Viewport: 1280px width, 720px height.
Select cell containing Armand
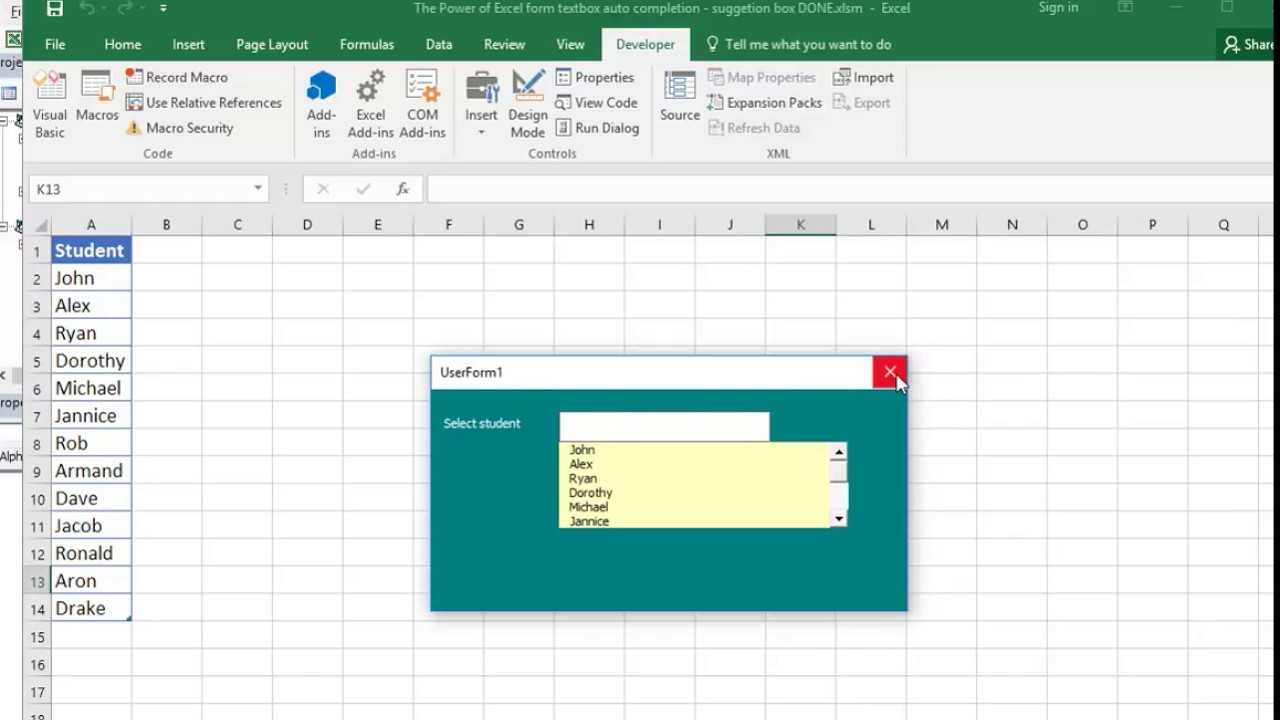point(91,471)
